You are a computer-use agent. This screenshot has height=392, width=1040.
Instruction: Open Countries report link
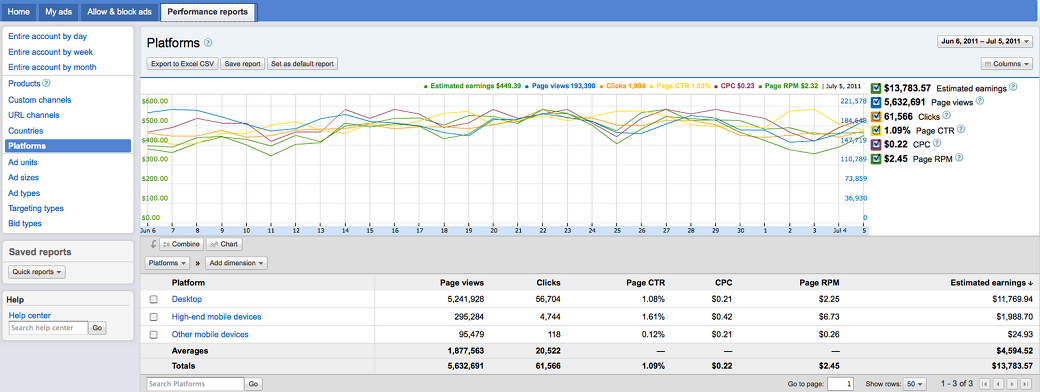(x=26, y=131)
